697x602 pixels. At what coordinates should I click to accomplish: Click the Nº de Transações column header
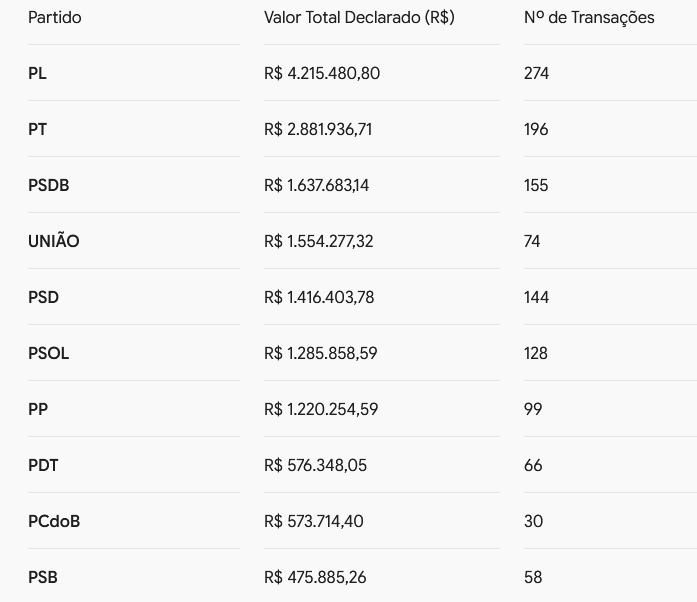(x=589, y=18)
